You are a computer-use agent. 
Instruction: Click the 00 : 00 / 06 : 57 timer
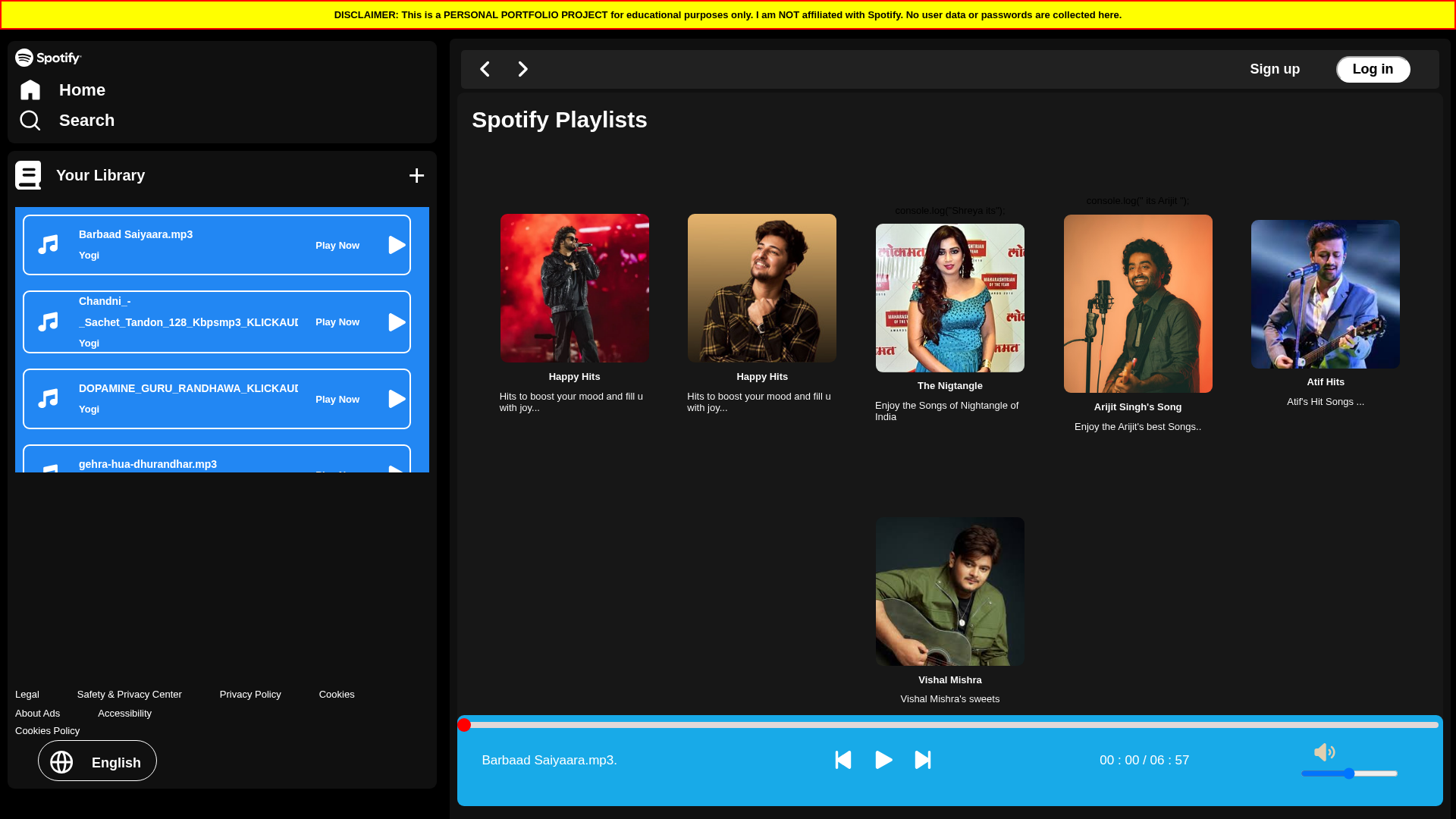[x=1144, y=760]
